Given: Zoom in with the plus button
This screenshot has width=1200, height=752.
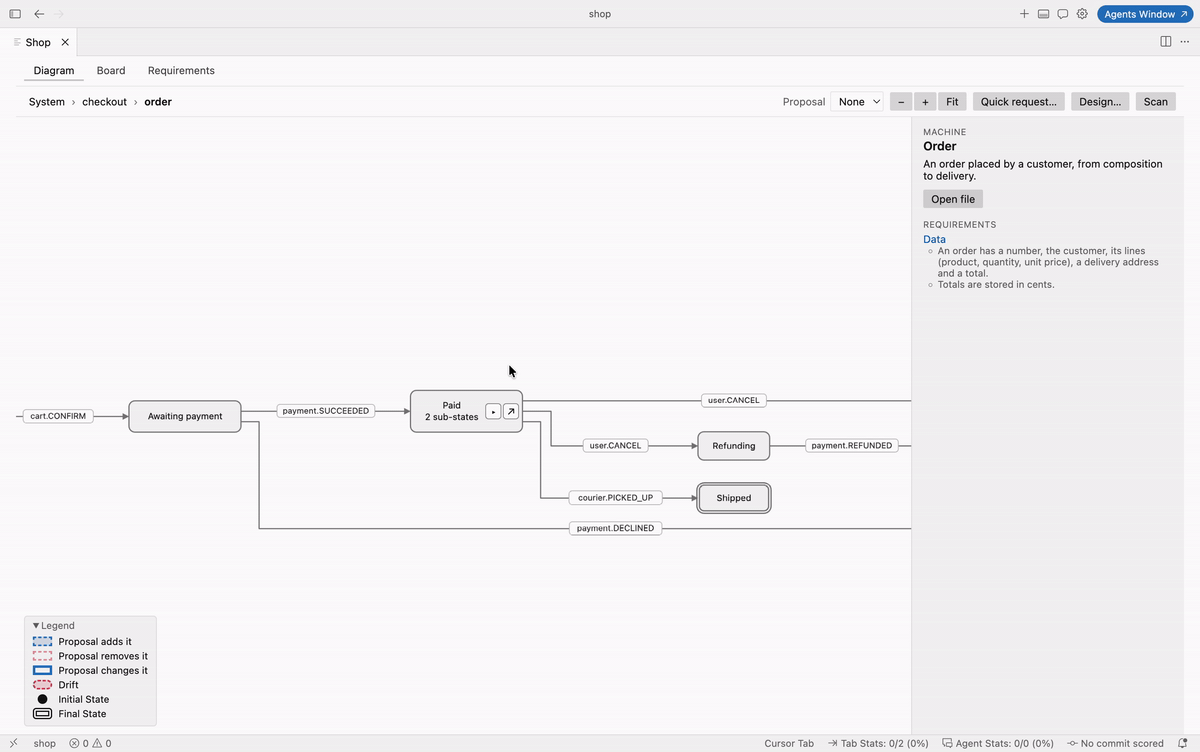Looking at the screenshot, I should pyautogui.click(x=926, y=101).
